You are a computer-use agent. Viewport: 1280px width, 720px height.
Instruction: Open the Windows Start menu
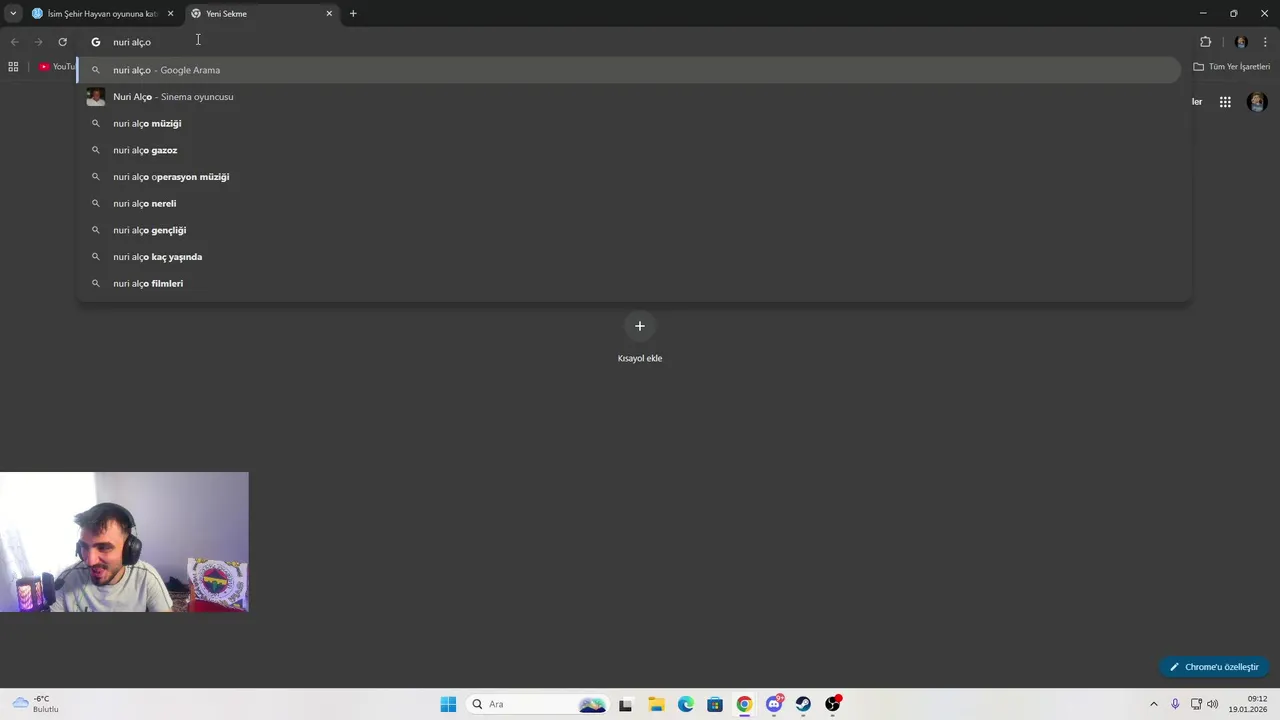tap(448, 704)
